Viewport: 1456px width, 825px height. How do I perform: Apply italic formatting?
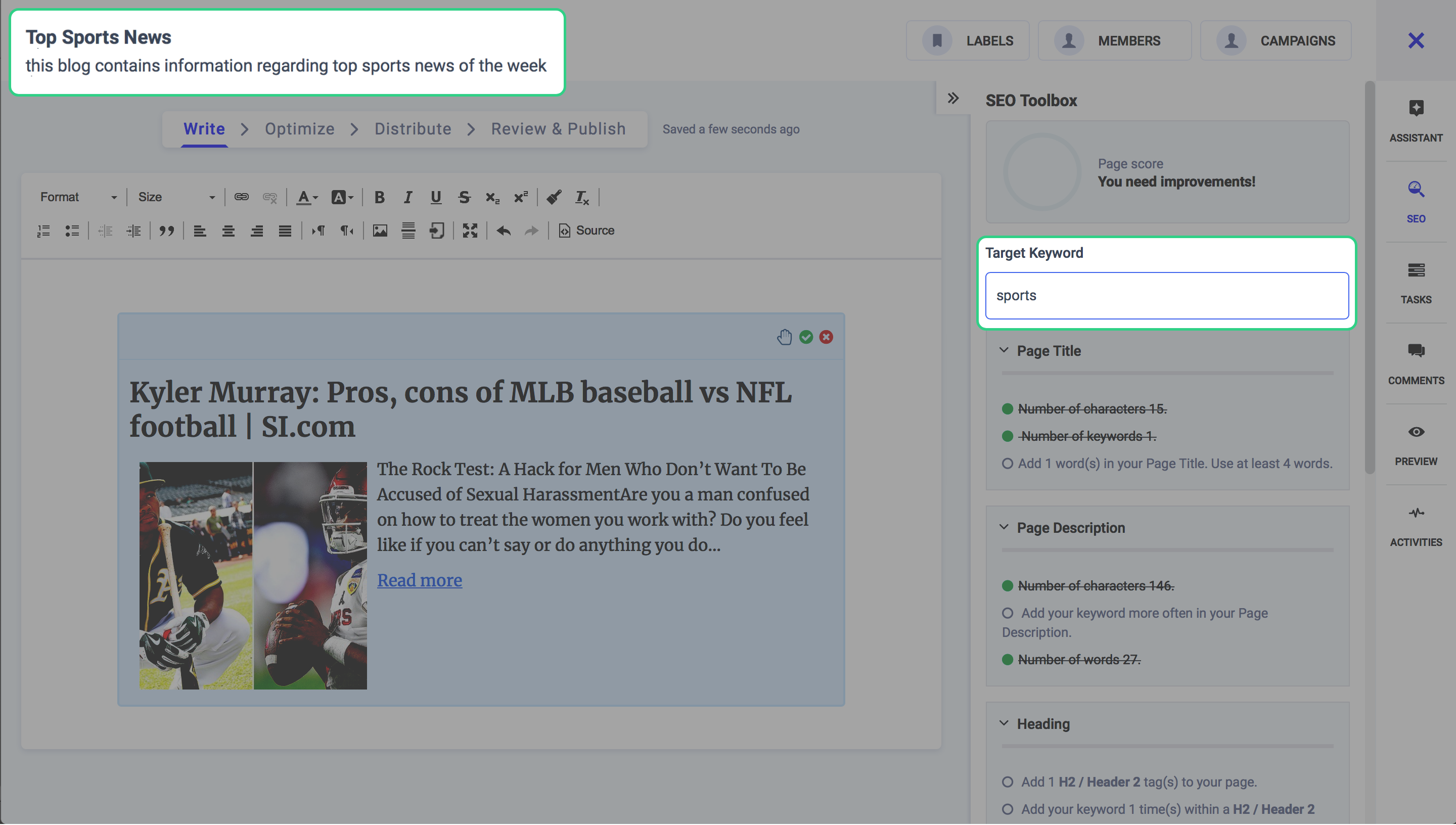(x=407, y=197)
